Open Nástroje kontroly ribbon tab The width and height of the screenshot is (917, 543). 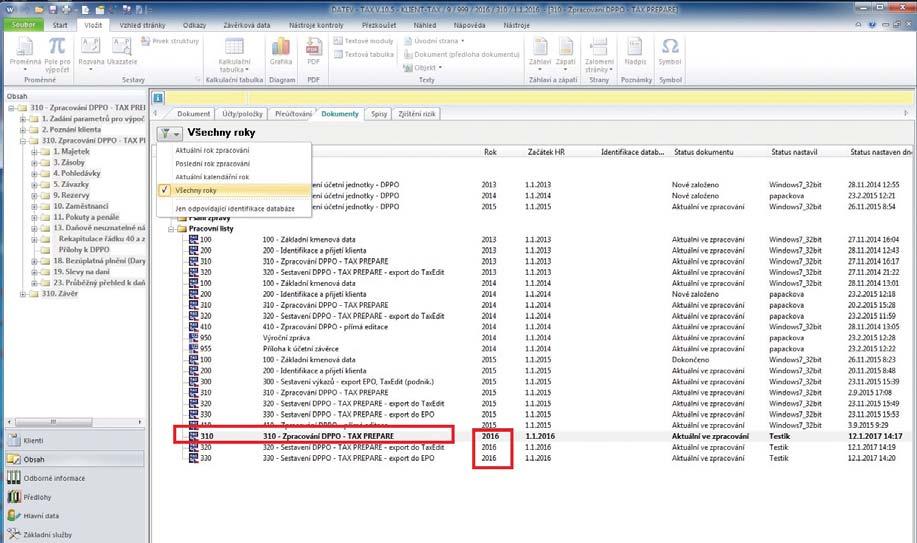tap(316, 25)
